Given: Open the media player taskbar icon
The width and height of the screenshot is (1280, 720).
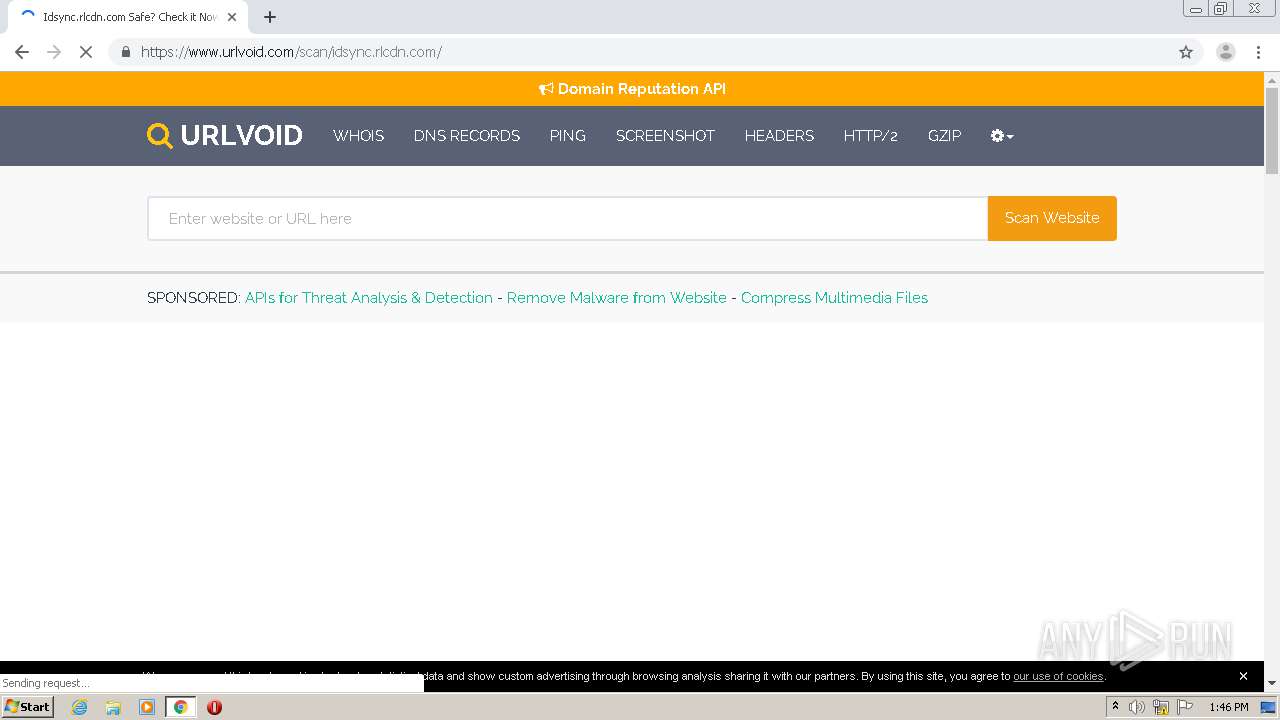Looking at the screenshot, I should 147,707.
